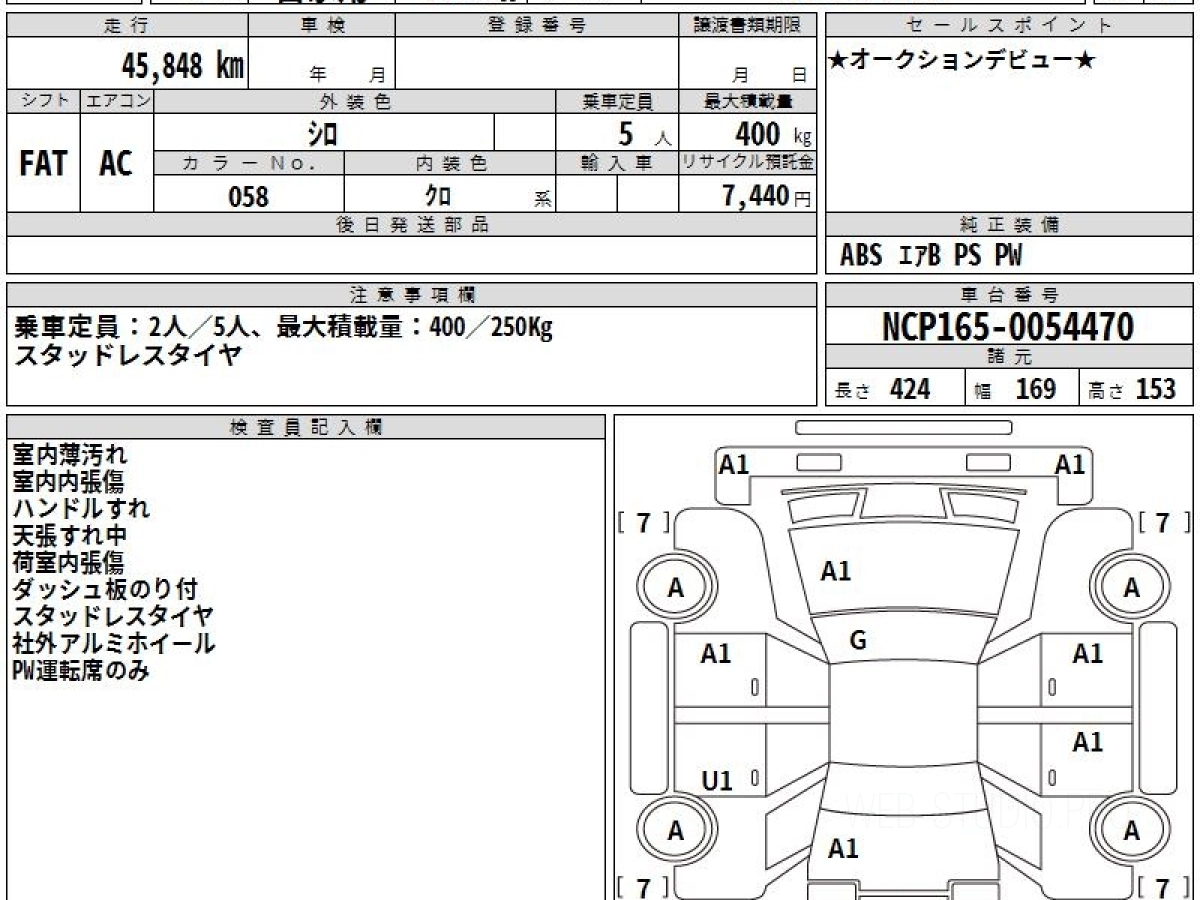Select the 車台番号 header
The image size is (1200, 900).
click(x=1009, y=295)
